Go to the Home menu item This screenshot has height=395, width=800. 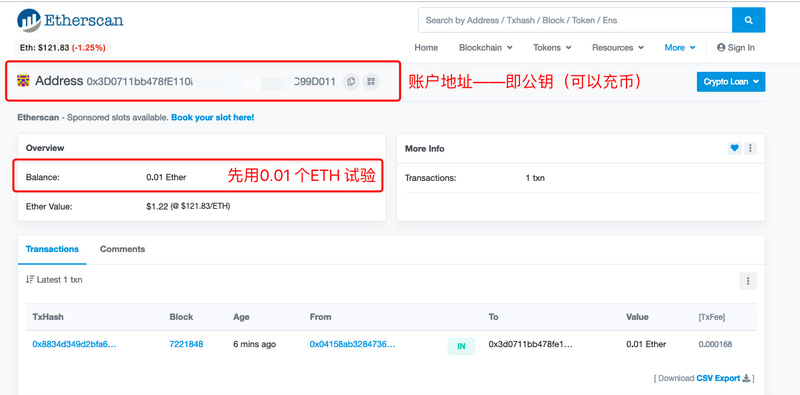pyautogui.click(x=426, y=47)
